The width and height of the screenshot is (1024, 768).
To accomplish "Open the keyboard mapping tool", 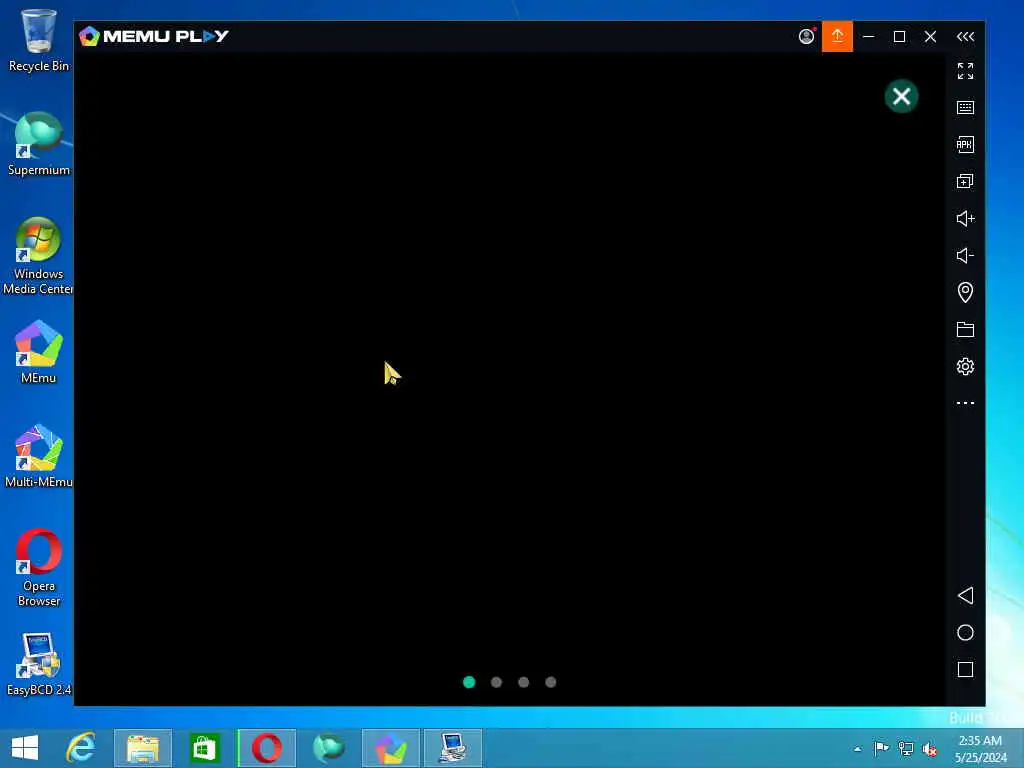I will coord(965,108).
